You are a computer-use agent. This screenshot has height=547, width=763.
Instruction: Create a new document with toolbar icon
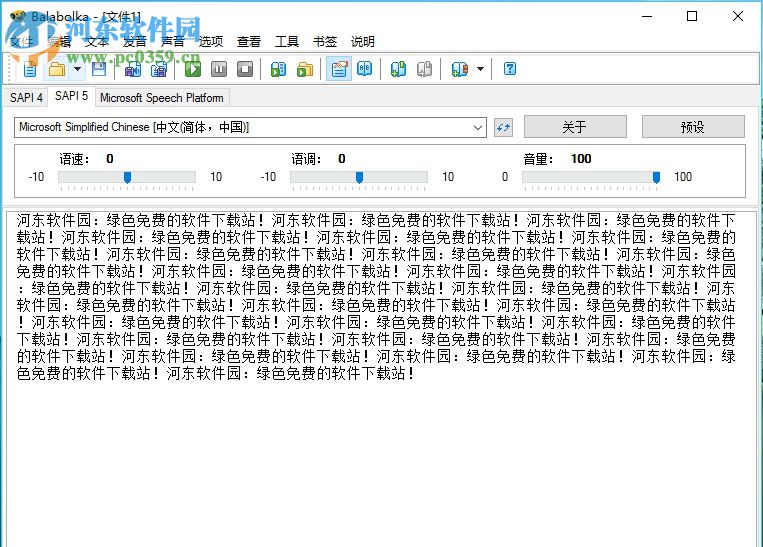coord(30,69)
